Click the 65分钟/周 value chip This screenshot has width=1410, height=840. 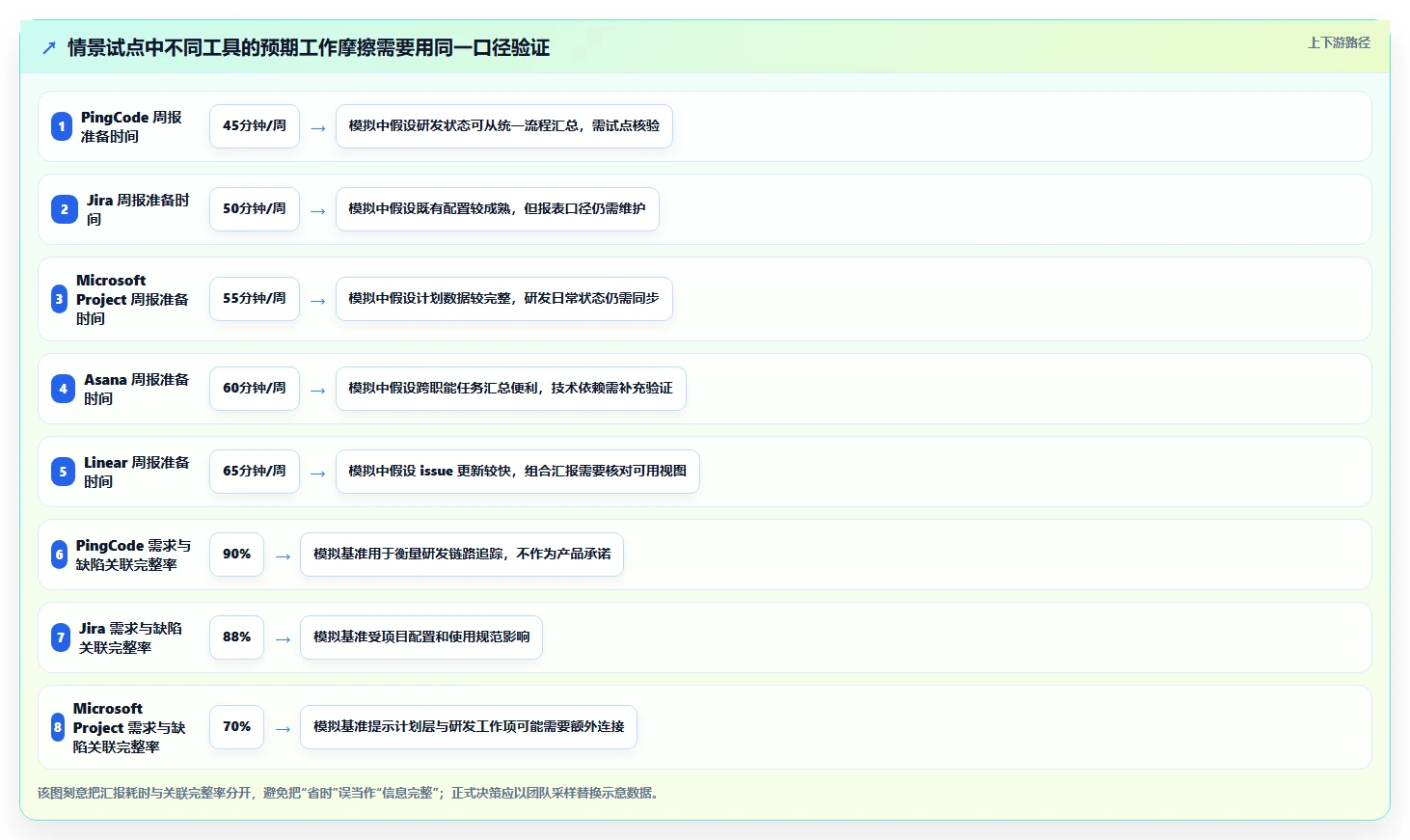[255, 472]
